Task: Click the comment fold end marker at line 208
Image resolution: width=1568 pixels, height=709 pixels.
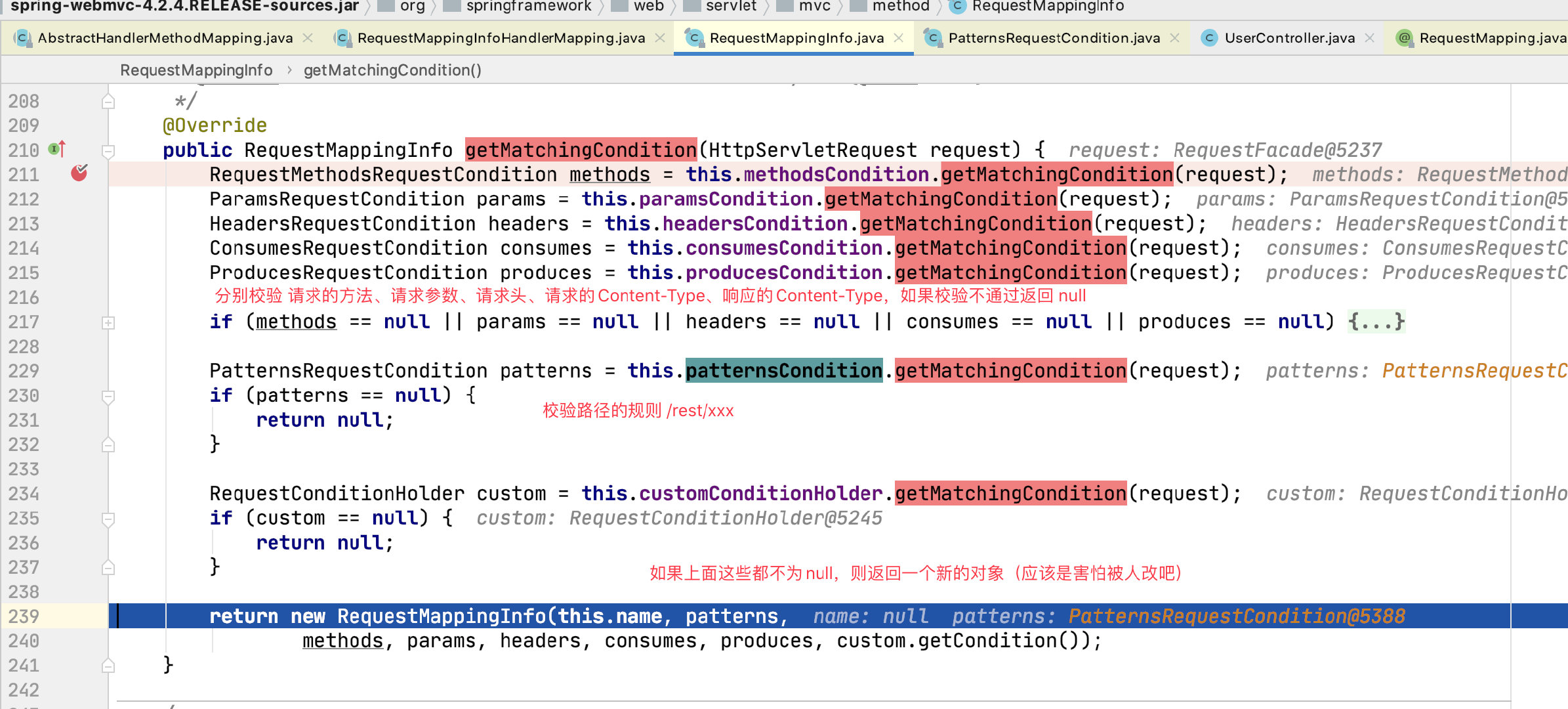Action: tap(108, 102)
